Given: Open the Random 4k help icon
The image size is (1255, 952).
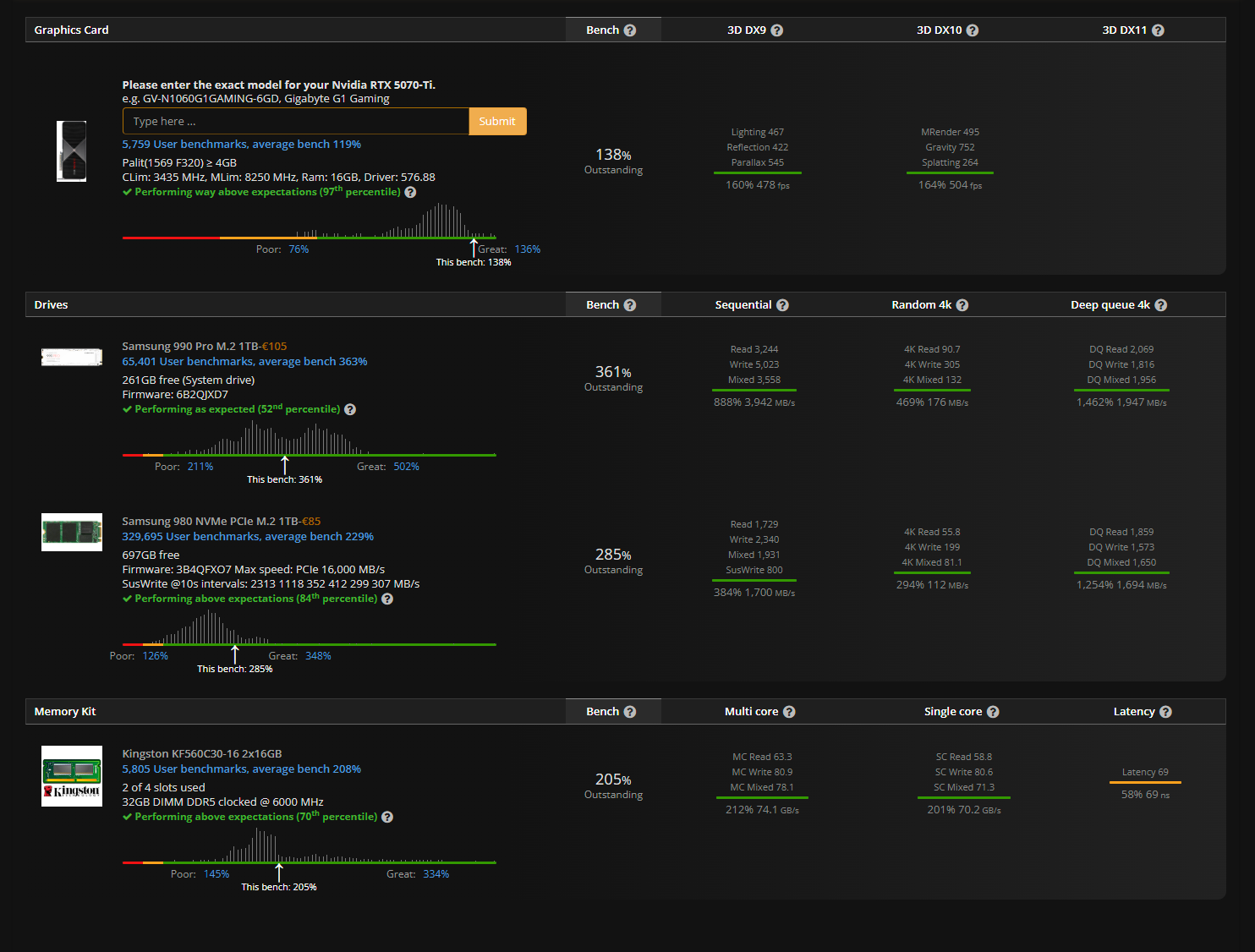Looking at the screenshot, I should point(962,305).
